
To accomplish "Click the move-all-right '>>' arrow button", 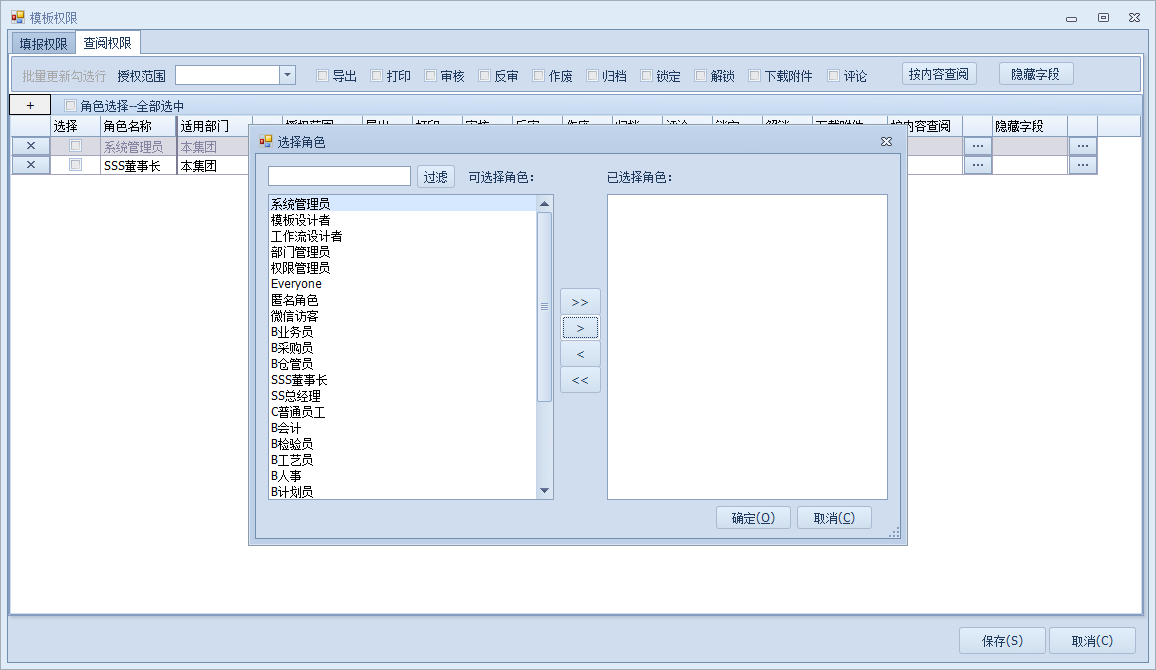I will [580, 301].
